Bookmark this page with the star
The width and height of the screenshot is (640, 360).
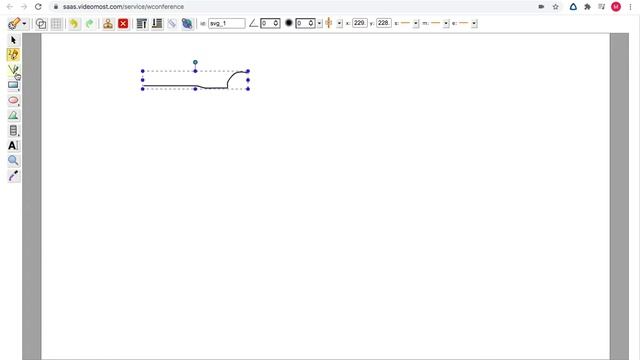[x=556, y=7]
